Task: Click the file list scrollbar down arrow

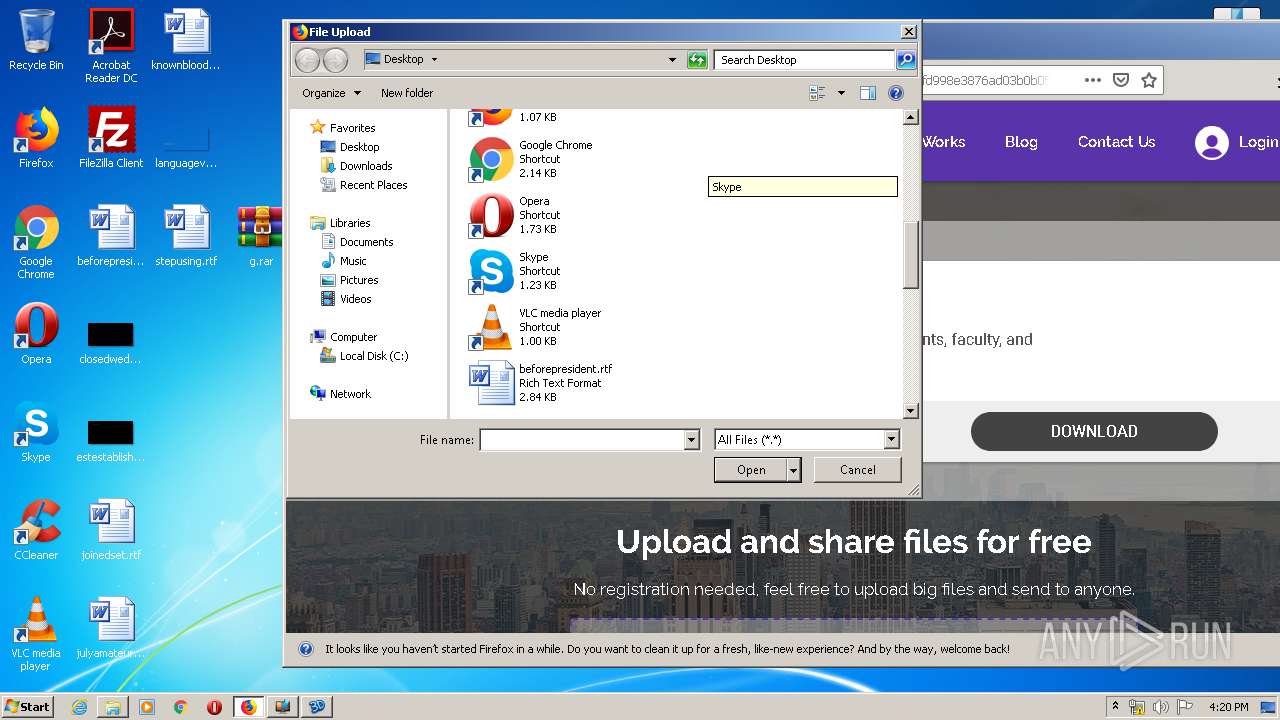Action: click(x=910, y=410)
